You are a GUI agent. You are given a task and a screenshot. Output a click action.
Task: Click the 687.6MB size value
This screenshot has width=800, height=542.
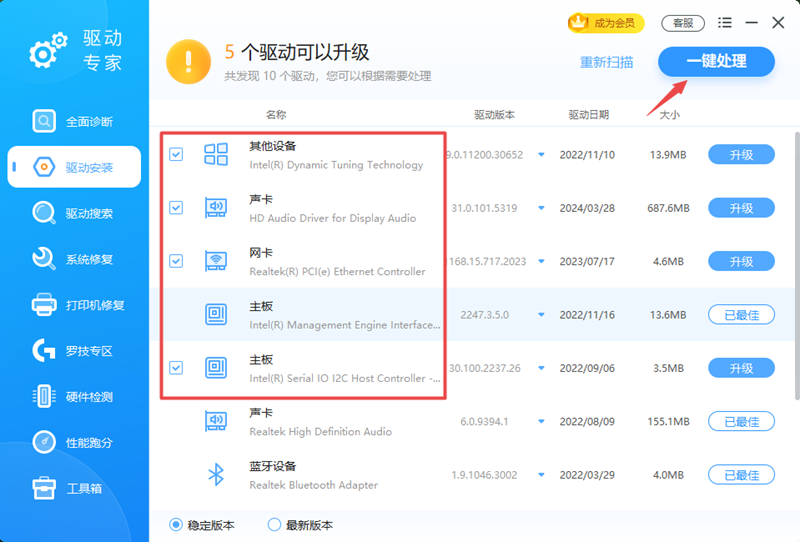(x=668, y=208)
